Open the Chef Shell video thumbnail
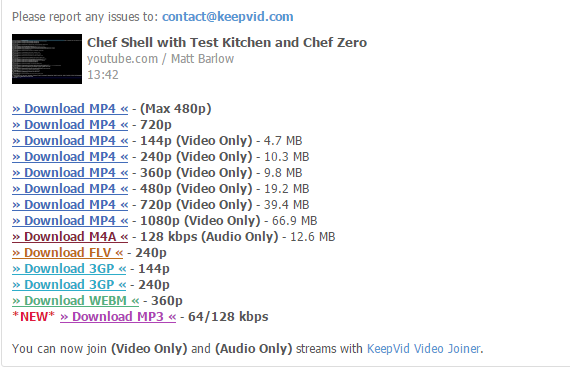570x370 pixels. pyautogui.click(x=47, y=59)
